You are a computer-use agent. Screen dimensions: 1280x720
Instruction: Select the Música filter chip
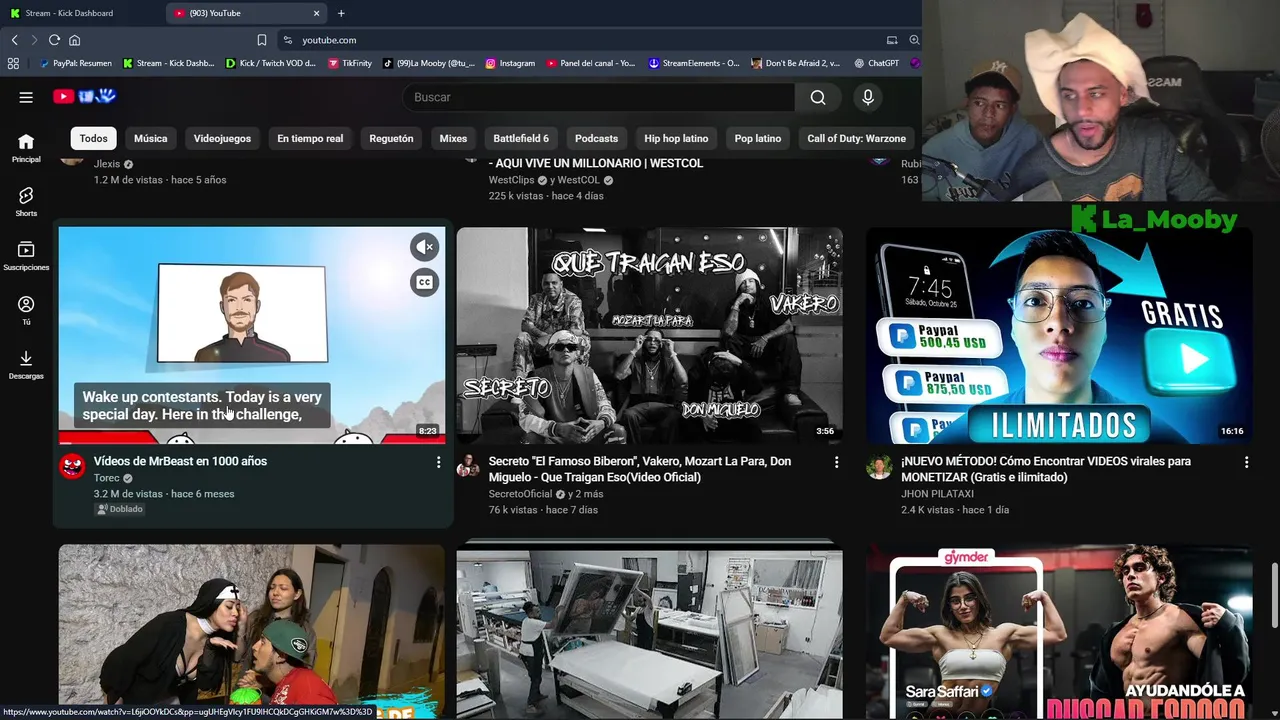(151, 139)
